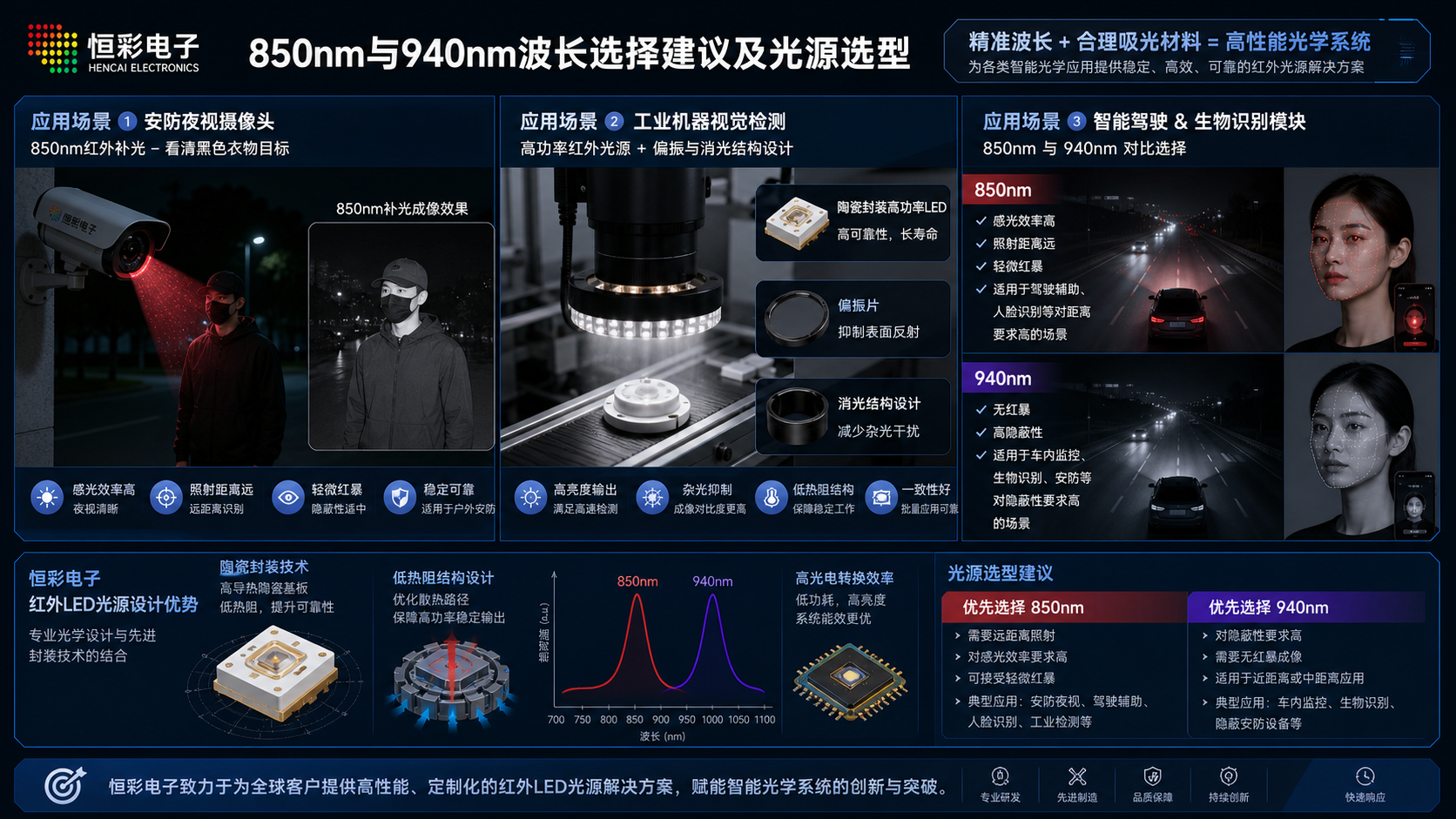Viewport: 1456px width, 819px height.
Task: Click the chevron beside 典型应用：车内监控
Action: pyautogui.click(x=1205, y=702)
